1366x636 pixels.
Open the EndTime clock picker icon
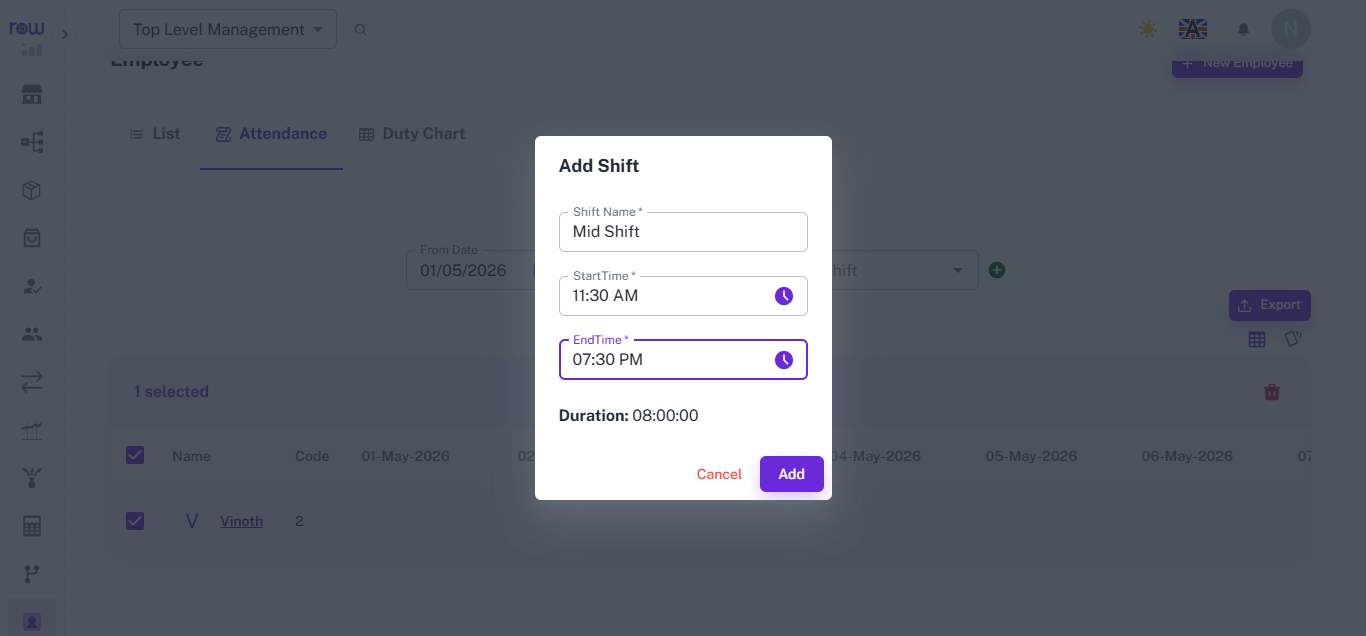[784, 360]
